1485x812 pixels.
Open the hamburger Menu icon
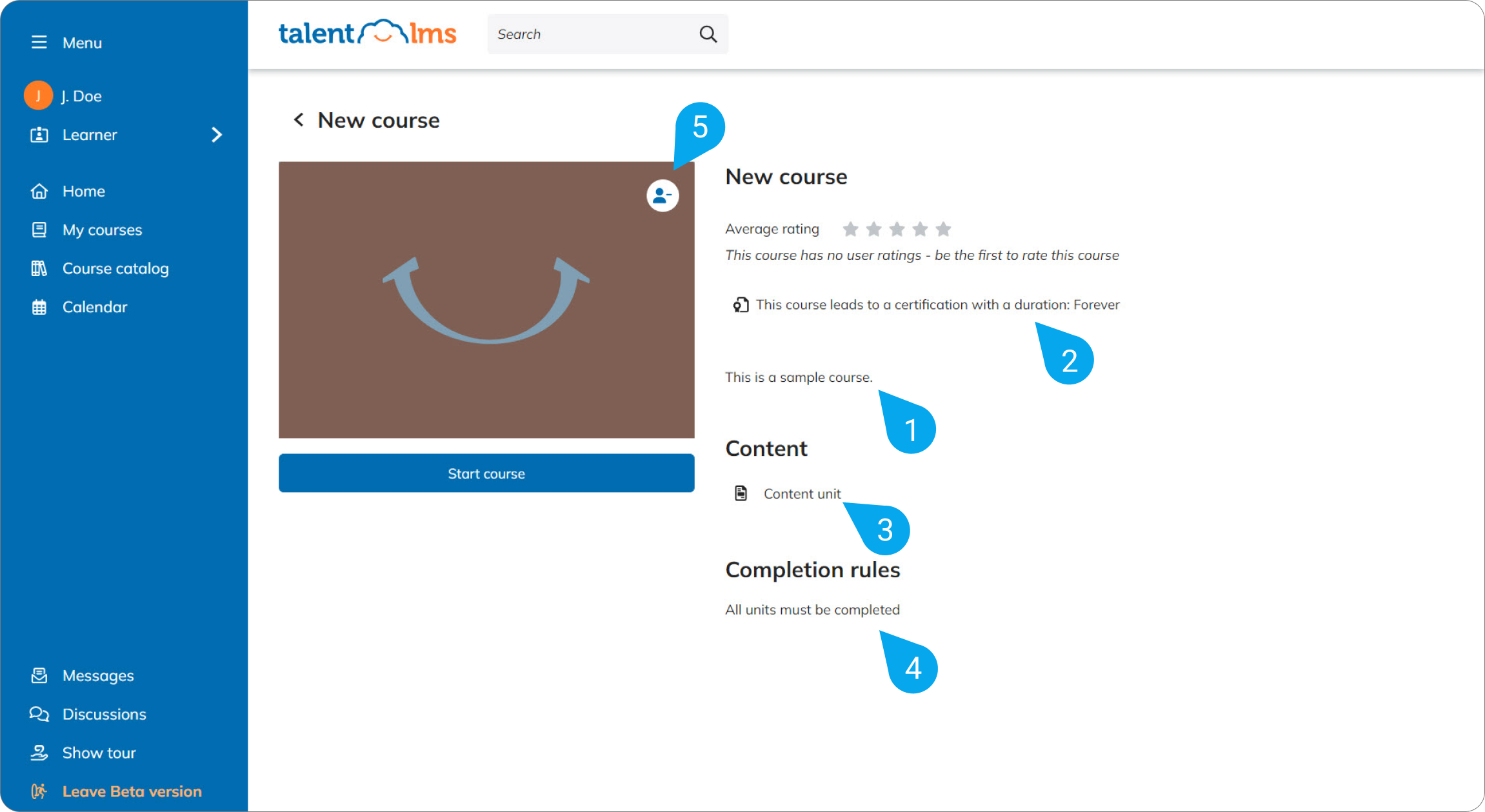(x=39, y=42)
